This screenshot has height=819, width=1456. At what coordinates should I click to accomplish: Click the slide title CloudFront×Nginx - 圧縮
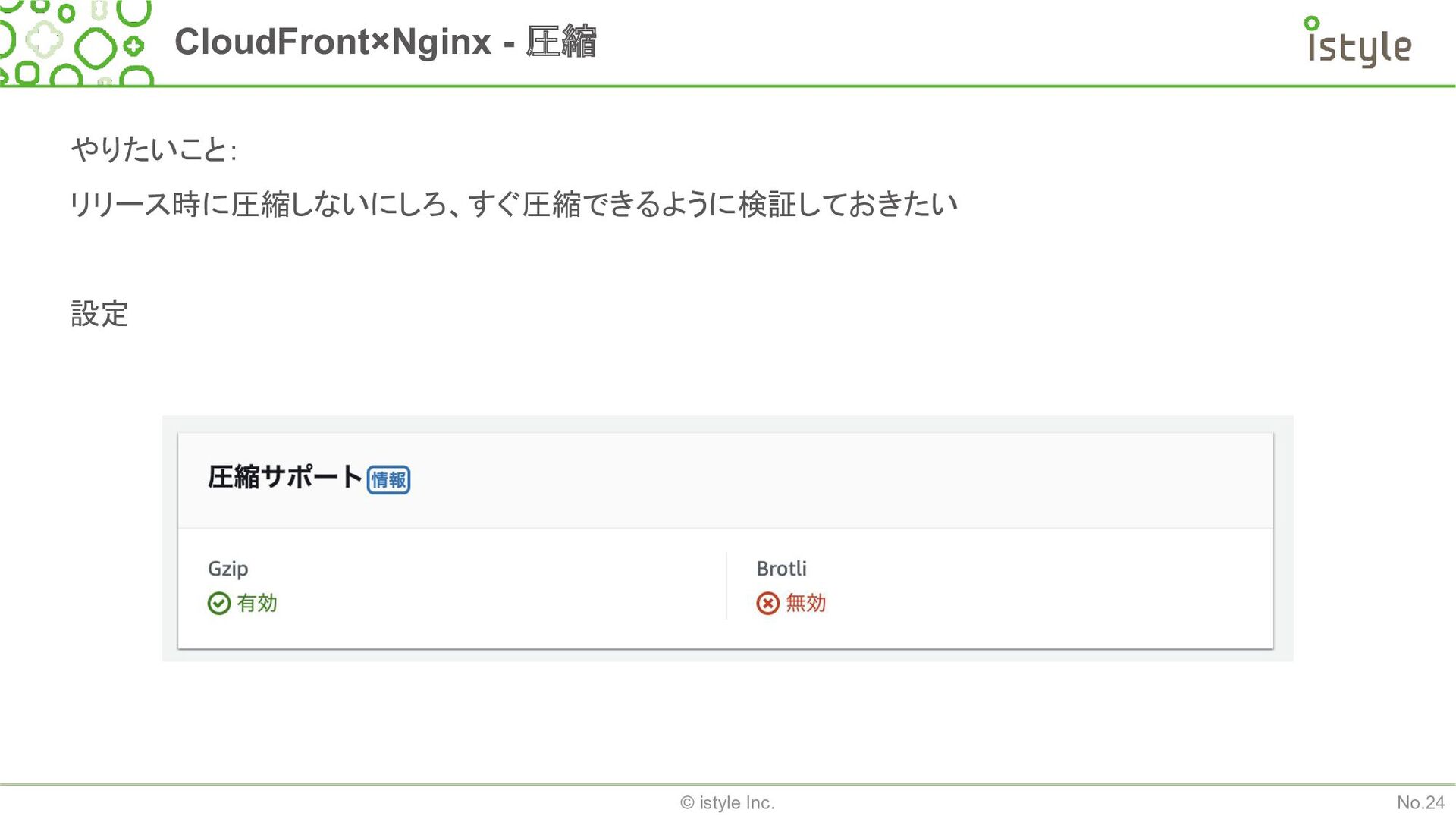(x=385, y=42)
